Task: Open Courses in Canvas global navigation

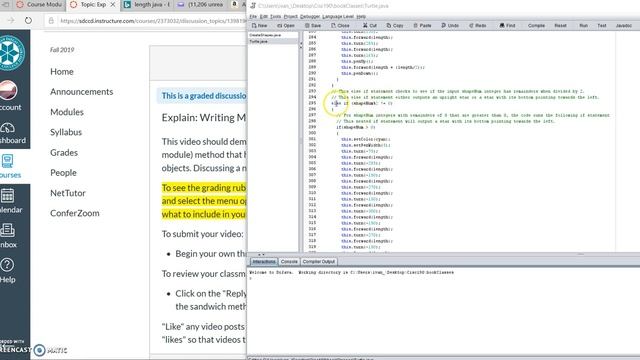Action: point(10,166)
